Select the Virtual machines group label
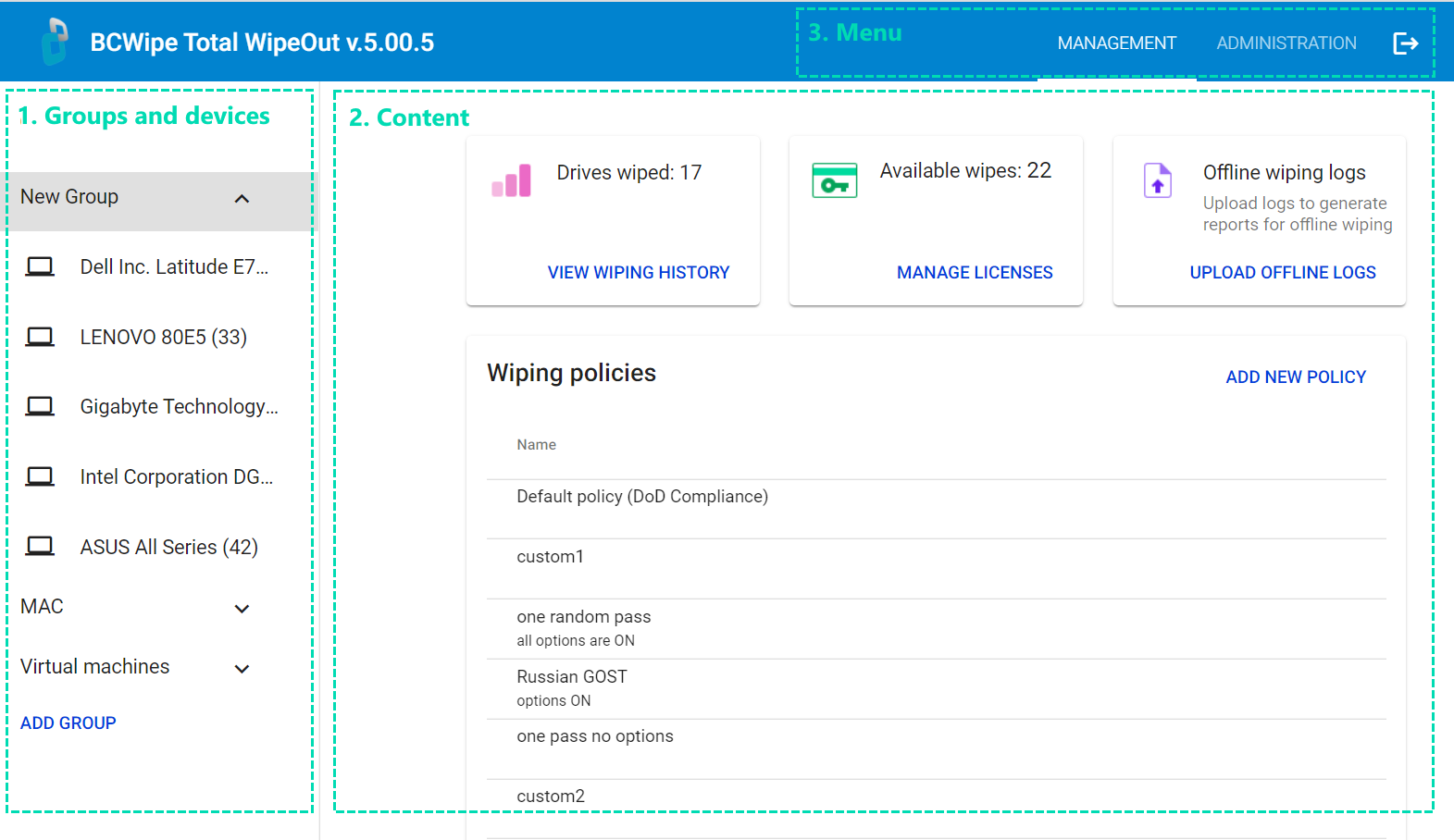This screenshot has width=1454, height=840. pos(95,666)
